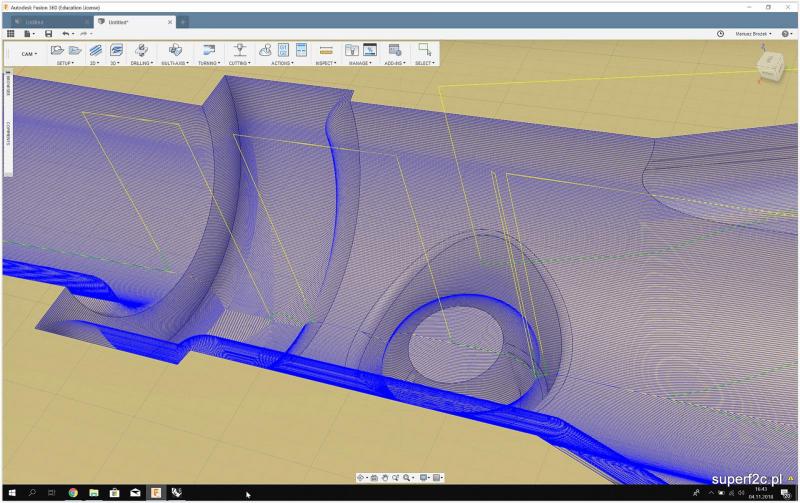The width and height of the screenshot is (800, 503).
Task: Select the Drilling tool icon
Action: pyautogui.click(x=142, y=49)
